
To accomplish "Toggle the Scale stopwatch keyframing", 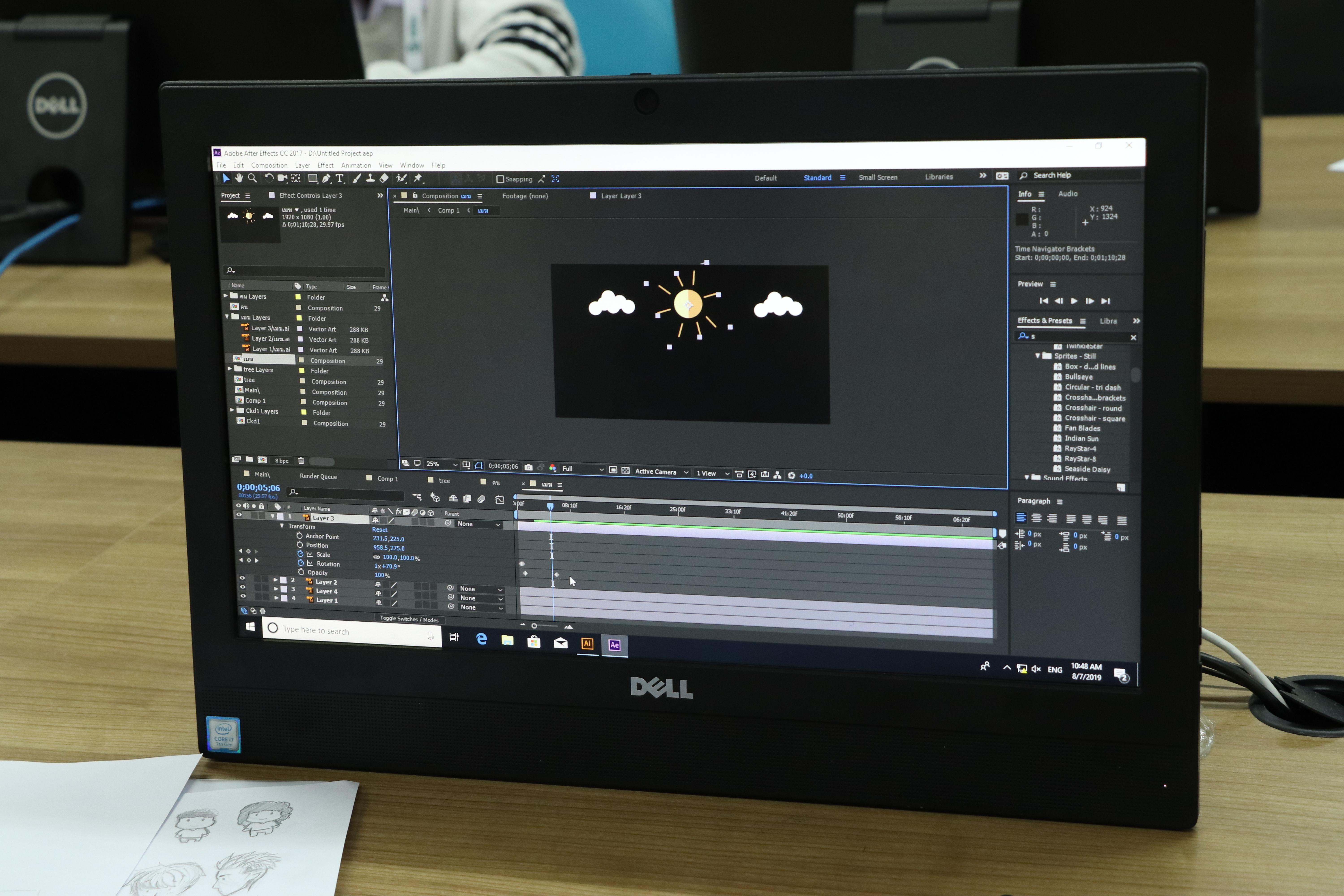I will pyautogui.click(x=301, y=554).
